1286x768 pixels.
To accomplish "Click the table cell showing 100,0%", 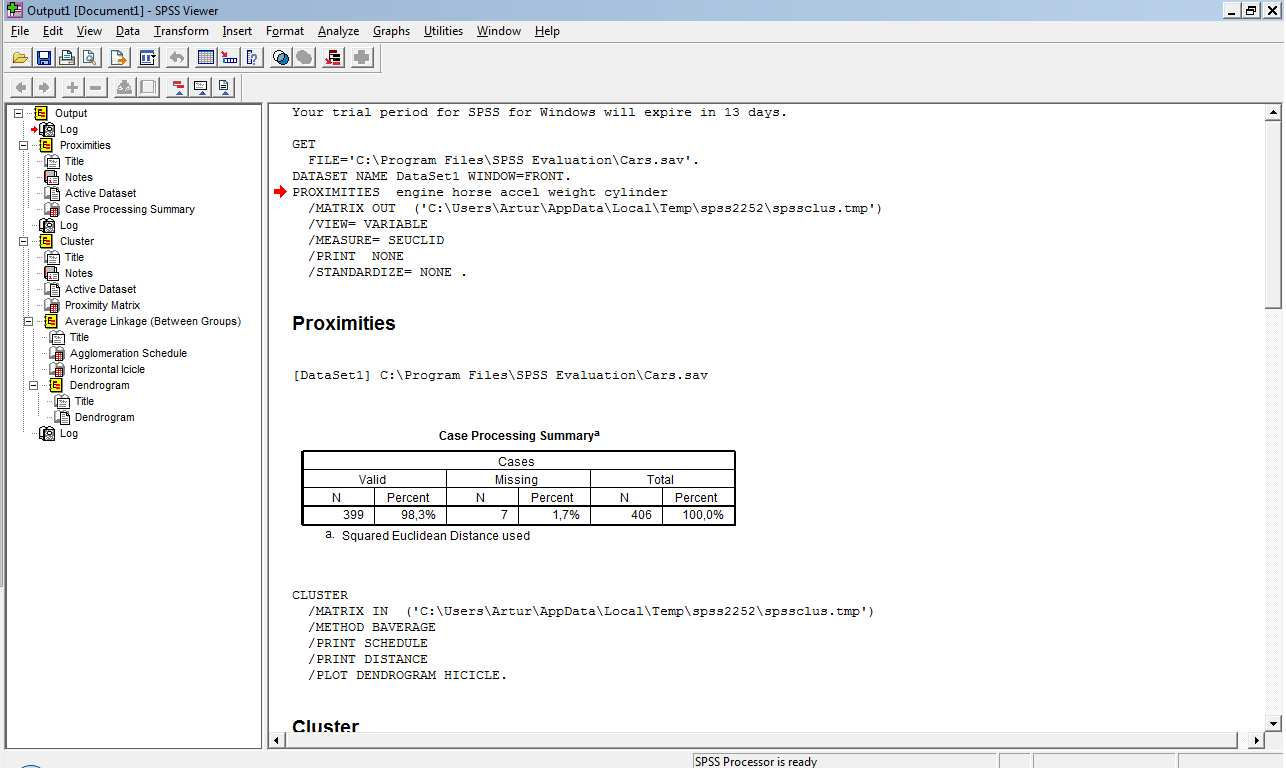I will 698,515.
